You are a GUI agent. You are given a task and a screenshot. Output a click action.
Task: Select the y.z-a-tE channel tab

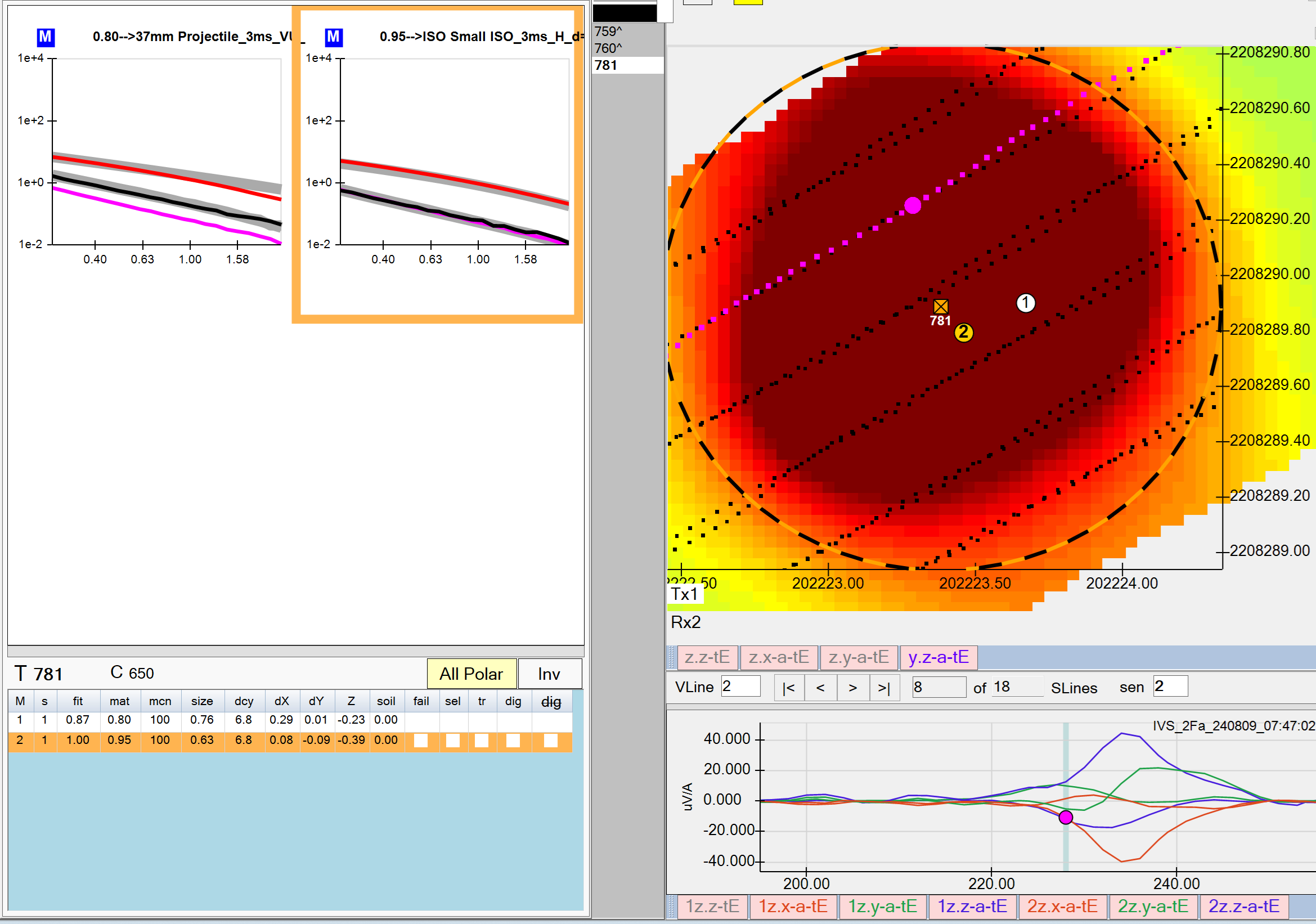coord(938,657)
